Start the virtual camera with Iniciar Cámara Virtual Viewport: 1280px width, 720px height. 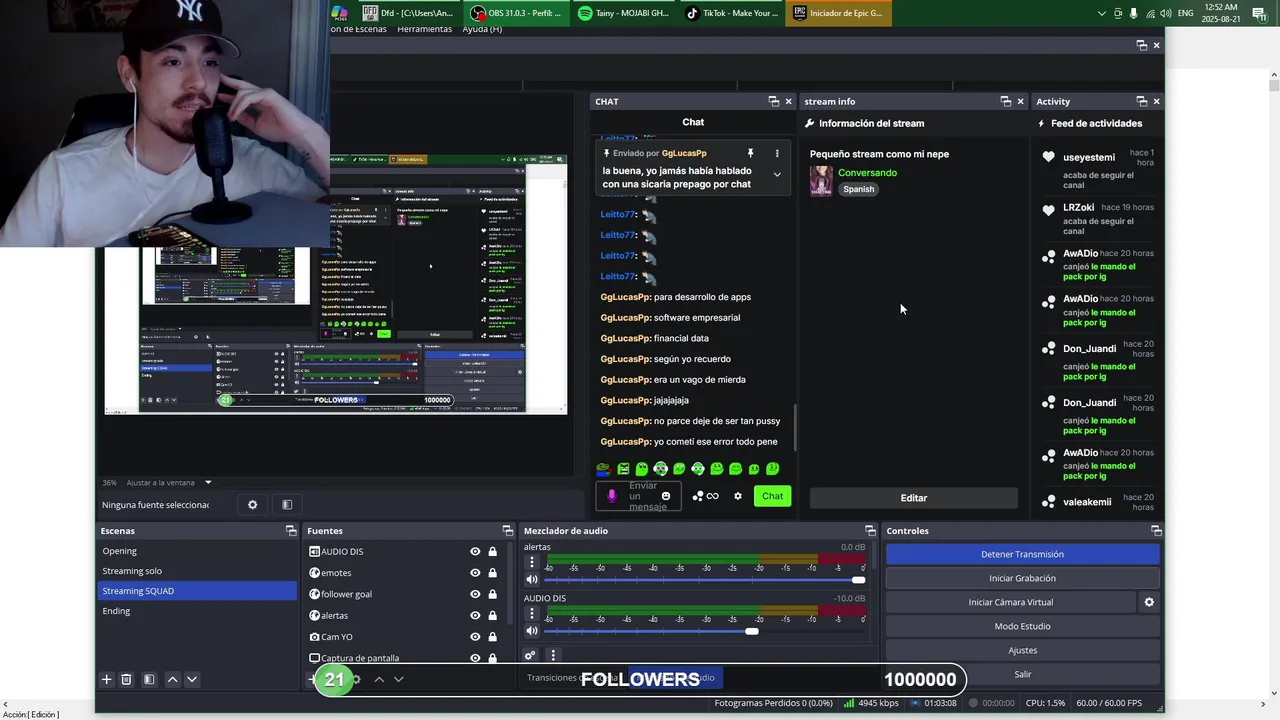coord(1010,602)
